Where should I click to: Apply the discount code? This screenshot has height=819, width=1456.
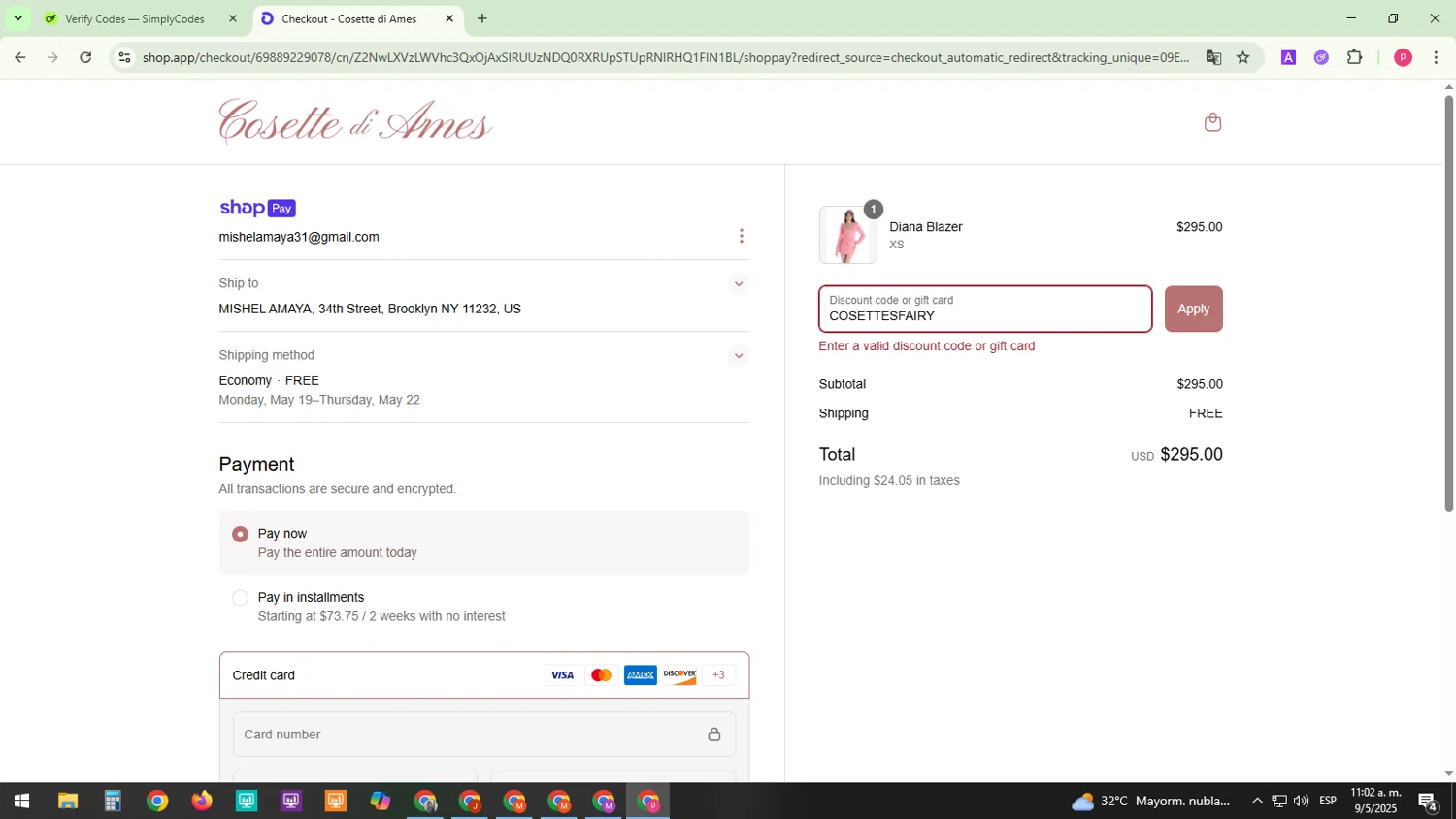(1193, 309)
